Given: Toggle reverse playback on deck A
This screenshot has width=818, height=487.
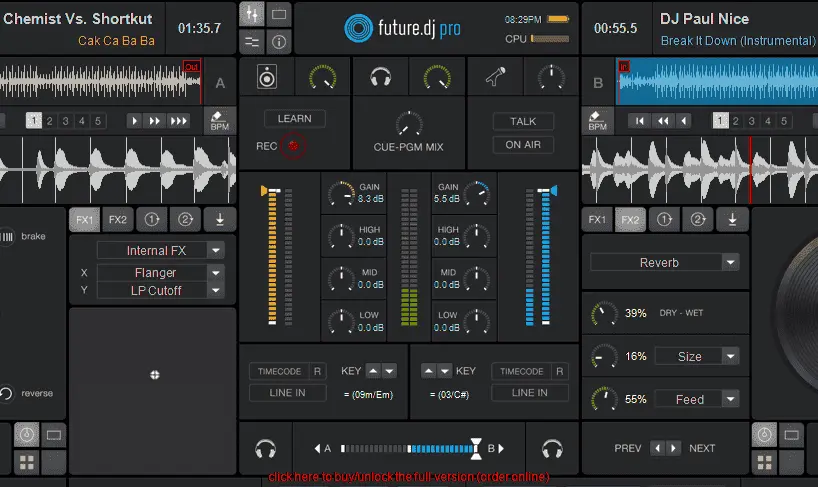Looking at the screenshot, I should (6, 393).
